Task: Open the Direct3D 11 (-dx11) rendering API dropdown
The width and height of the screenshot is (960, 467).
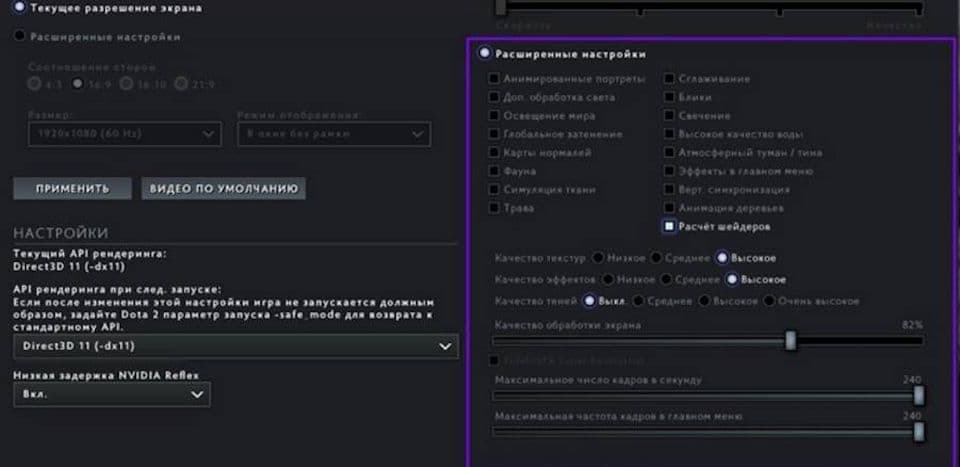Action: pos(235,346)
